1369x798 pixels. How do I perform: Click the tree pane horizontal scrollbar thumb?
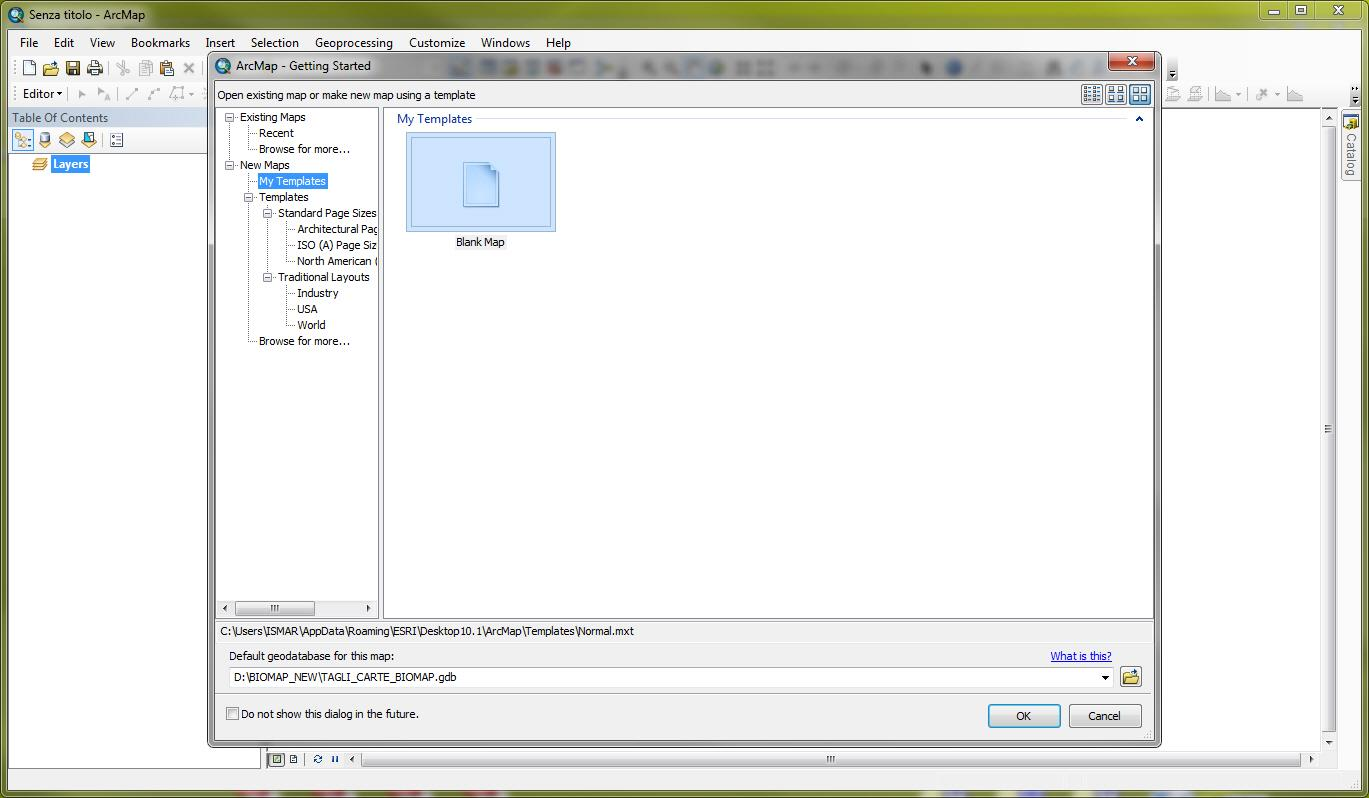coord(274,608)
